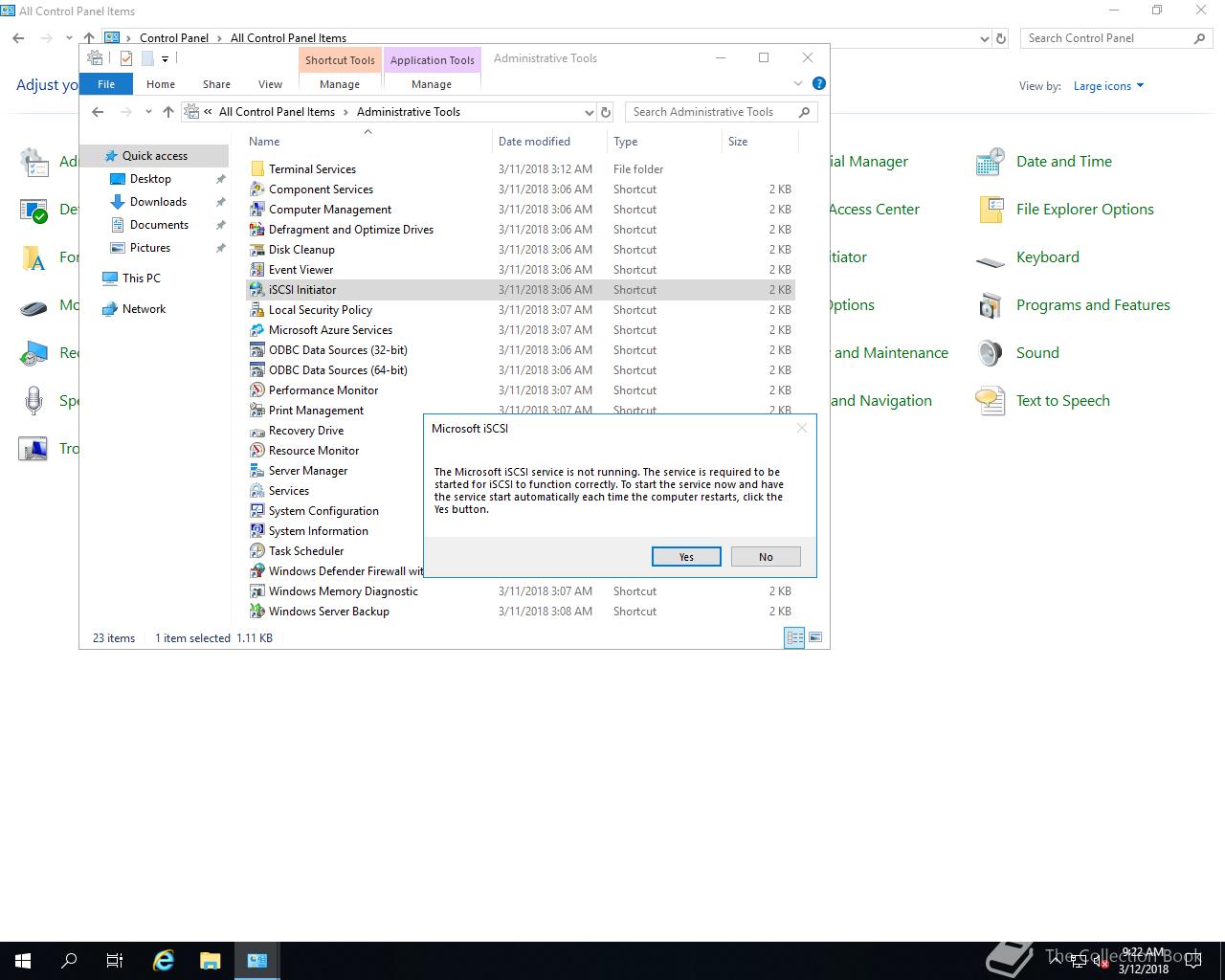Switch to the View ribbon tab
Screen dimensions: 1225x980
(270, 84)
